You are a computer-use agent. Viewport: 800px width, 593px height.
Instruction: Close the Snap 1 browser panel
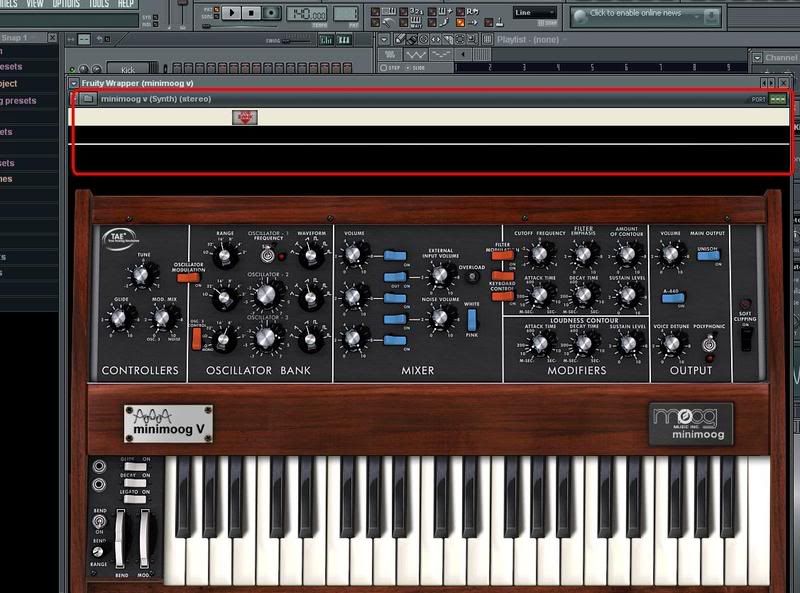point(52,37)
